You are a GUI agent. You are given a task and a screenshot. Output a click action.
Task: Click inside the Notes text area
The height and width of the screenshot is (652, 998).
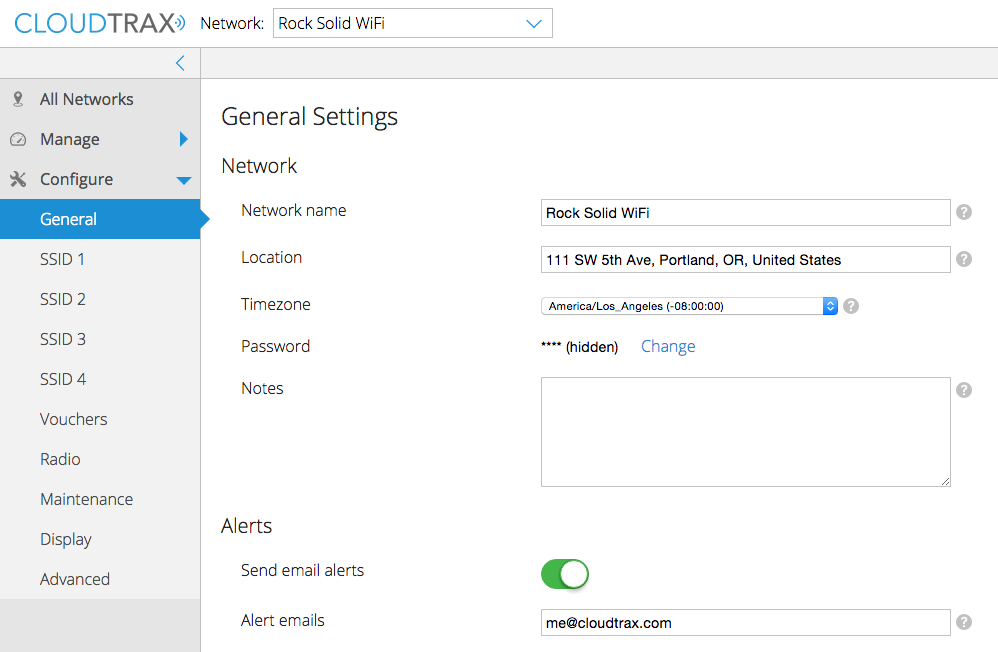[745, 431]
